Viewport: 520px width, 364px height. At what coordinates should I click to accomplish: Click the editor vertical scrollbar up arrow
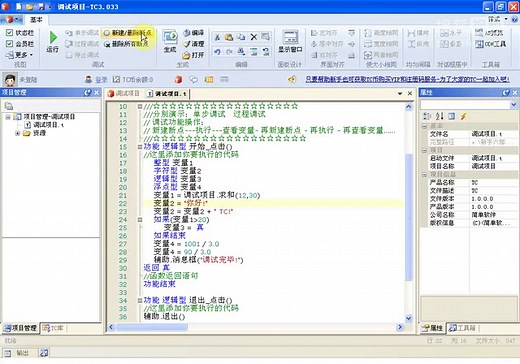[409, 107]
